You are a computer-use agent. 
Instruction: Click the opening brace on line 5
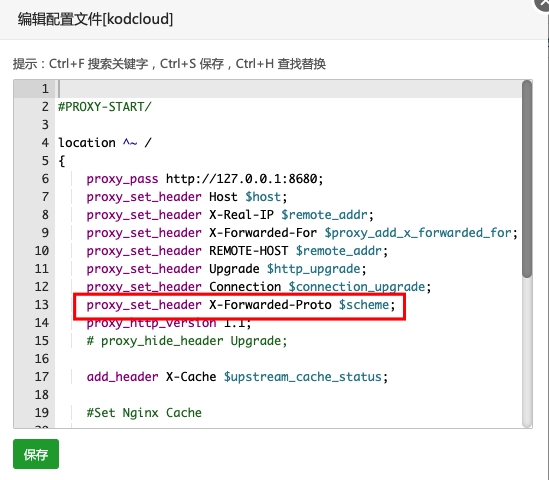click(x=62, y=161)
